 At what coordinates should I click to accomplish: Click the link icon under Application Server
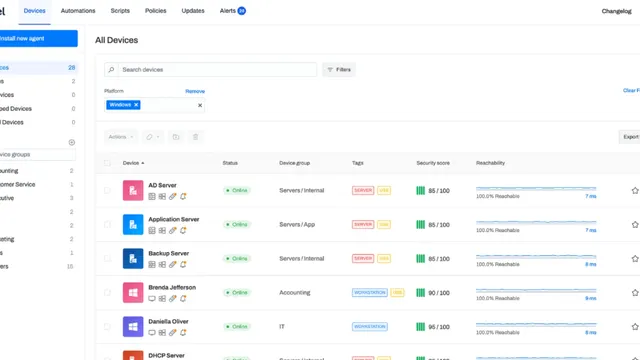[x=173, y=231]
